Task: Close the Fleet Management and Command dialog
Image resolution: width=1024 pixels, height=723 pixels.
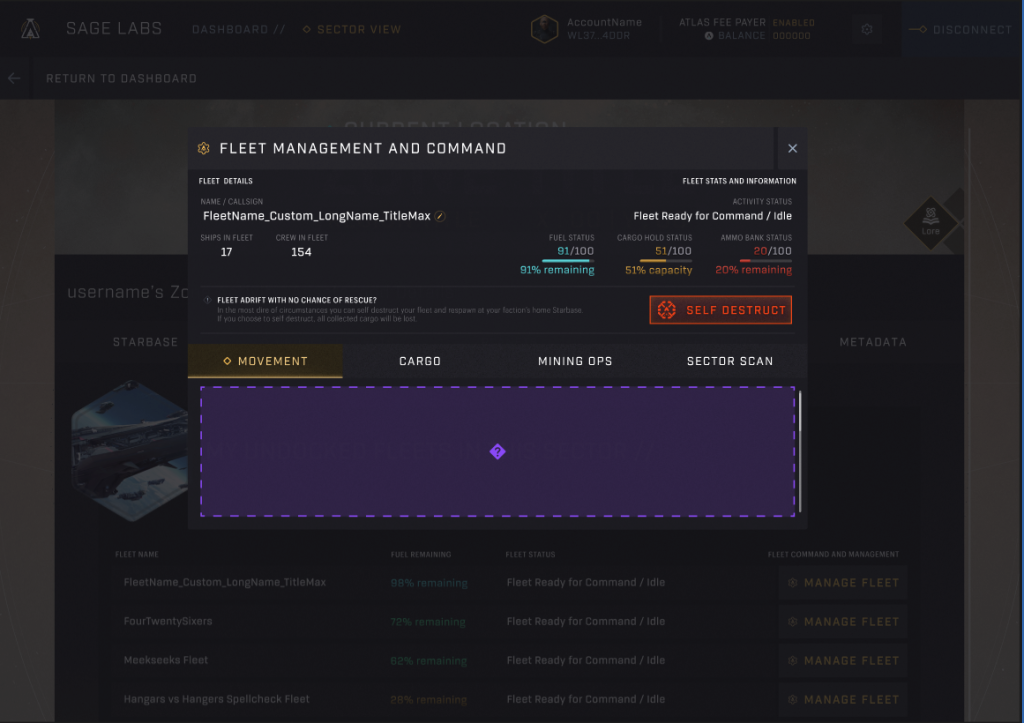Action: [x=792, y=148]
